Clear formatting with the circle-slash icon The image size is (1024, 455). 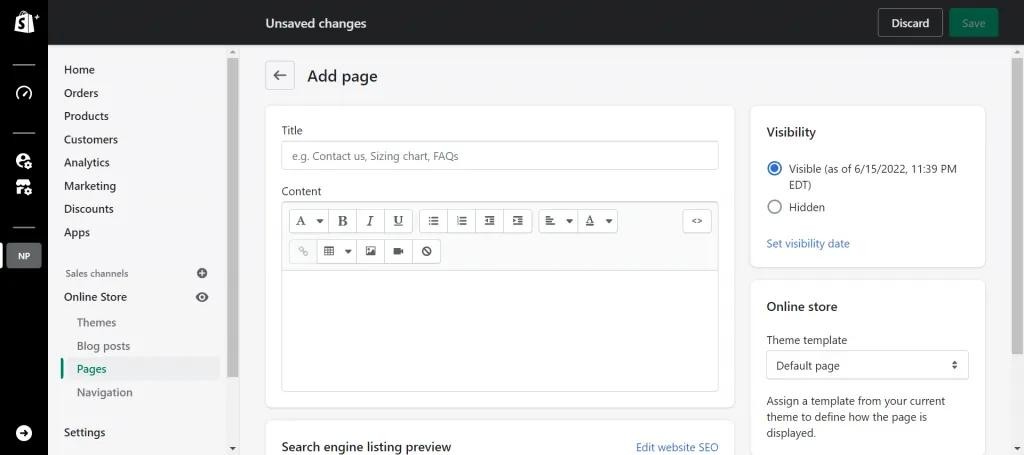(426, 251)
